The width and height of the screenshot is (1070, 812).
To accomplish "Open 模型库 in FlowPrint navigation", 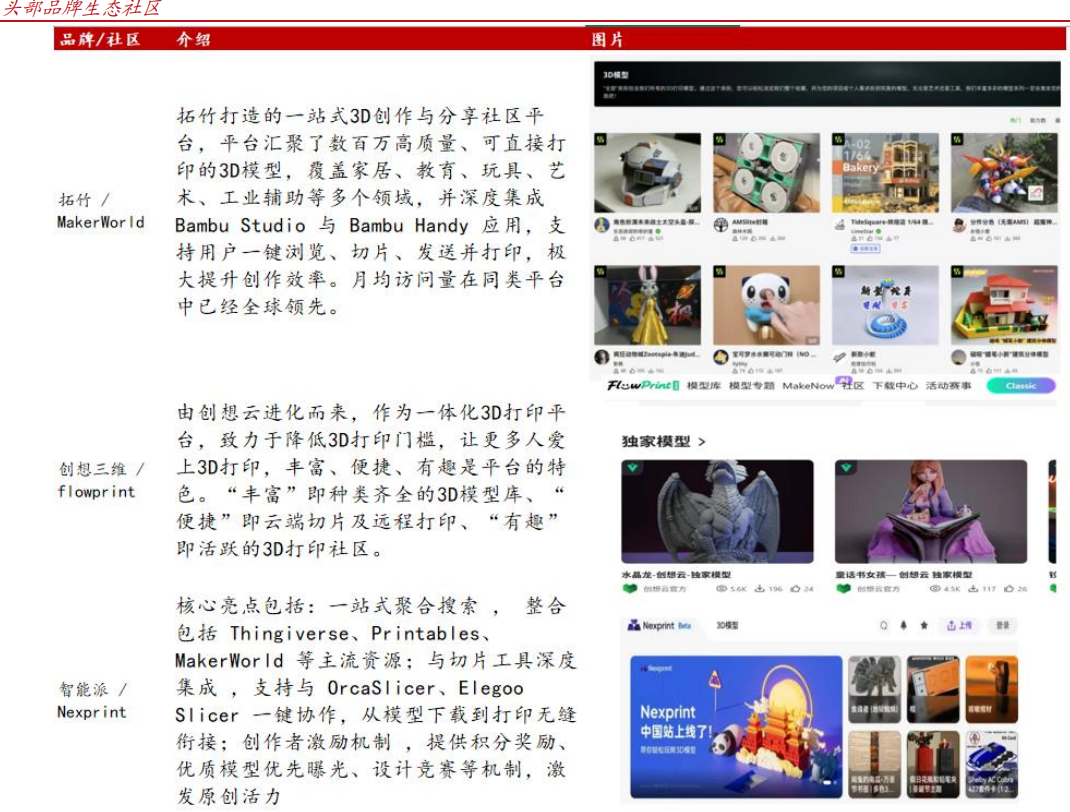I will tap(703, 386).
